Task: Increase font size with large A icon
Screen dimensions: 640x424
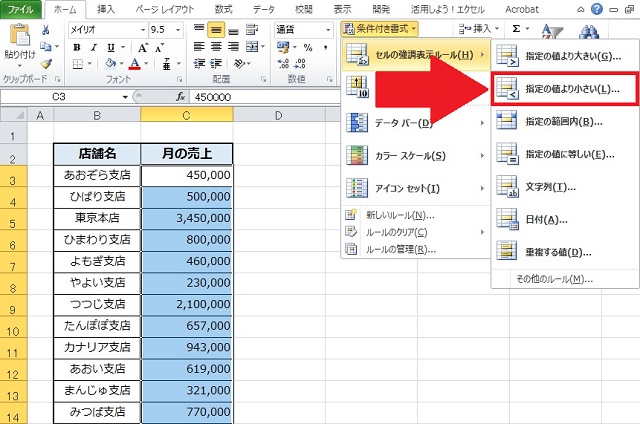Action: (x=142, y=48)
